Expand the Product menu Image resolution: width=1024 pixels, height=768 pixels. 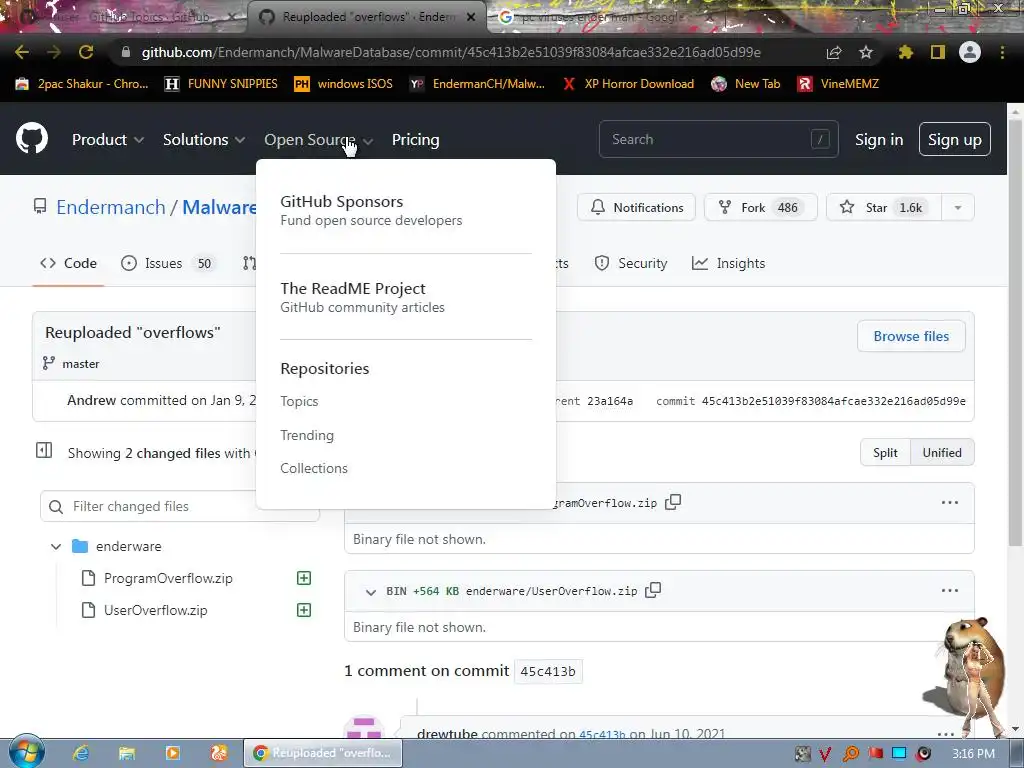pos(108,139)
